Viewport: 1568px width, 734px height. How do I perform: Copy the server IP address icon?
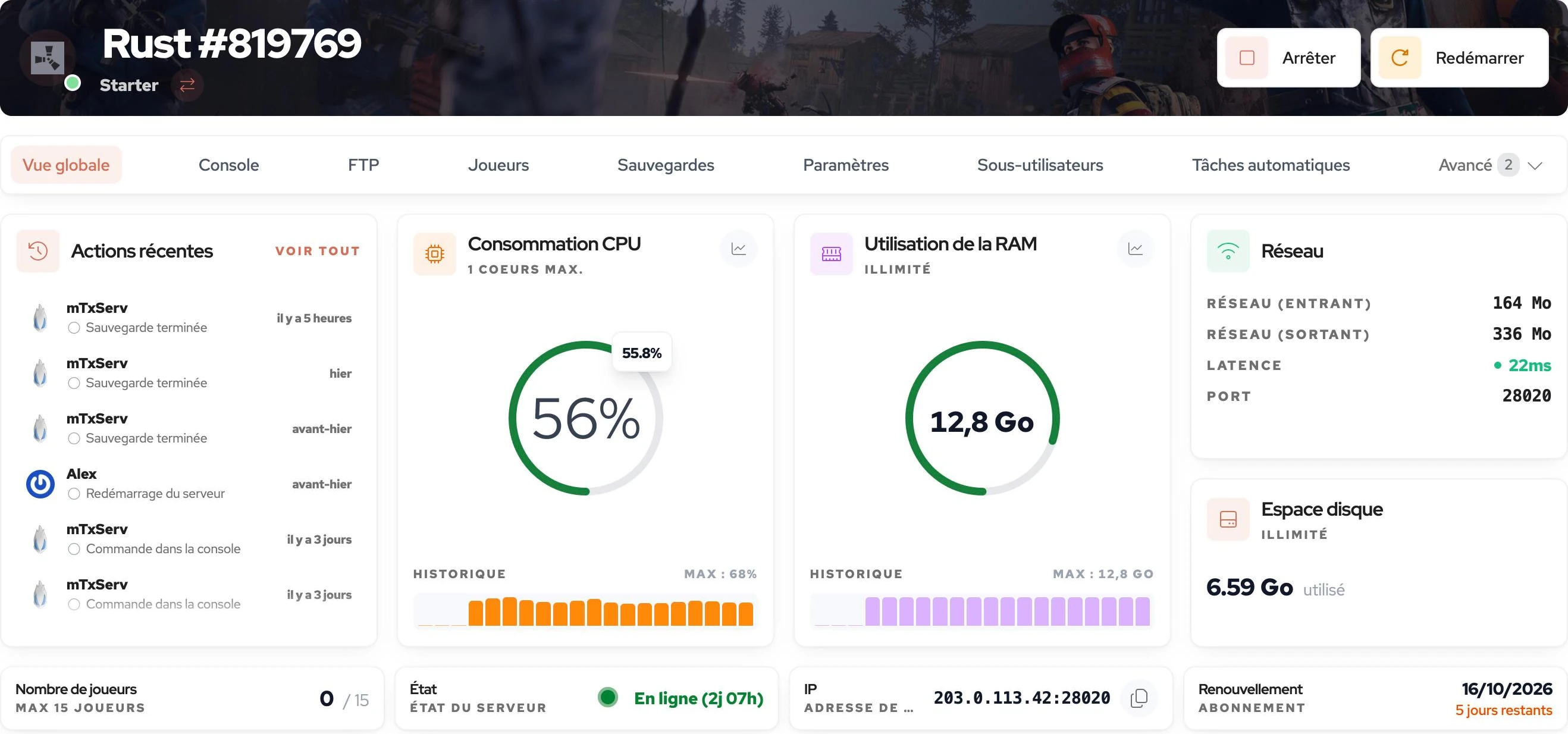click(1139, 698)
